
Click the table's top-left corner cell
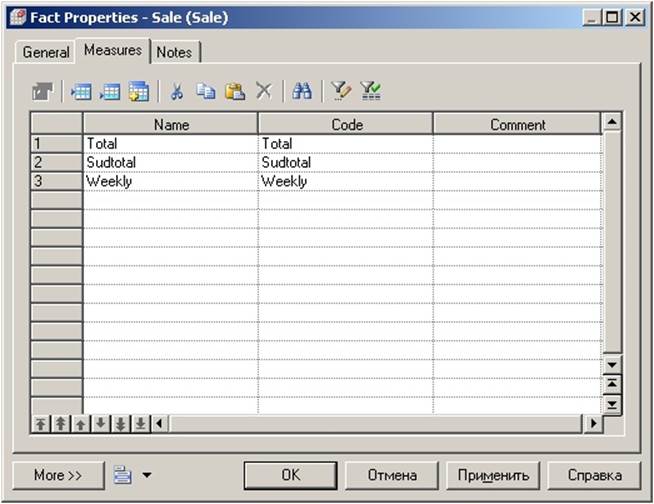(x=57, y=123)
